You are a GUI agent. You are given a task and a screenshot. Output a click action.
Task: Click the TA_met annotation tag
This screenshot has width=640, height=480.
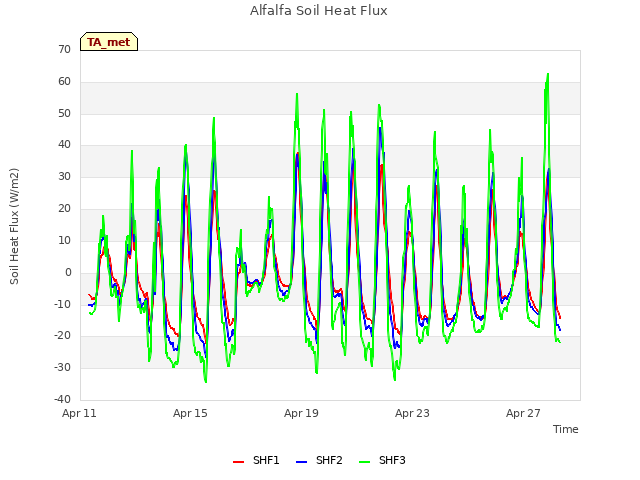[x=109, y=42]
